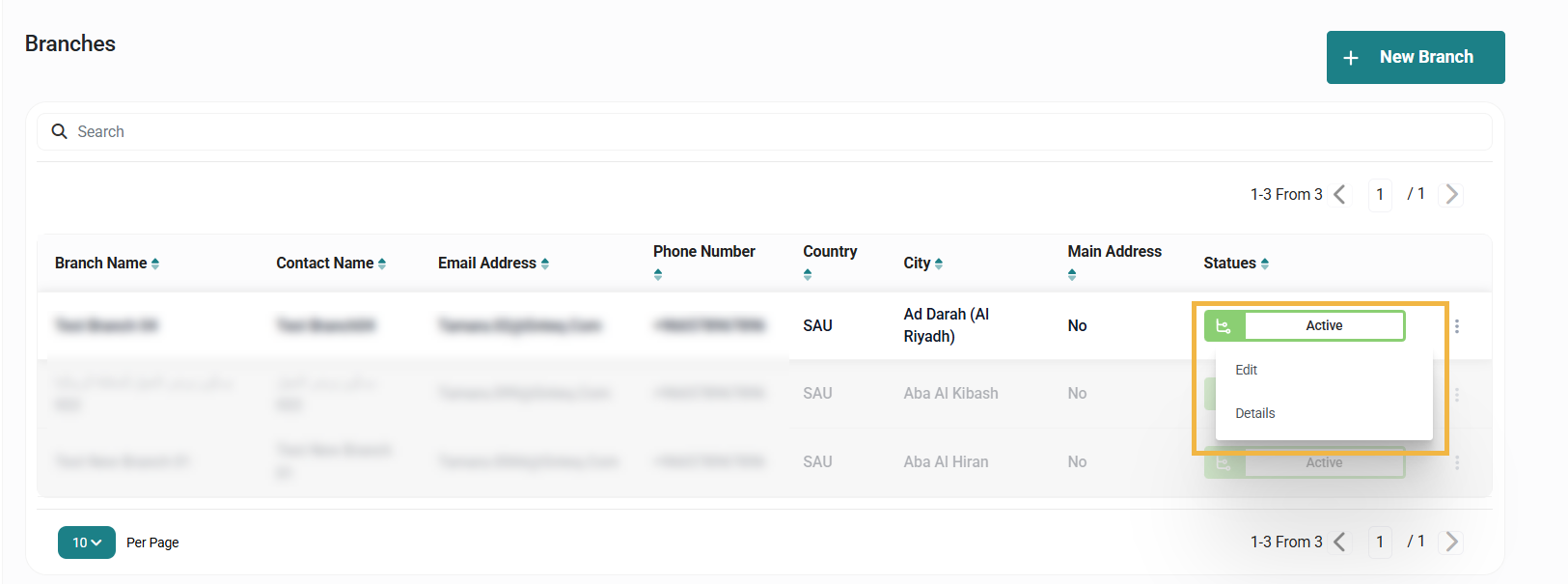Choose Details in the row menu
The height and width of the screenshot is (584, 1568).
[1255, 413]
